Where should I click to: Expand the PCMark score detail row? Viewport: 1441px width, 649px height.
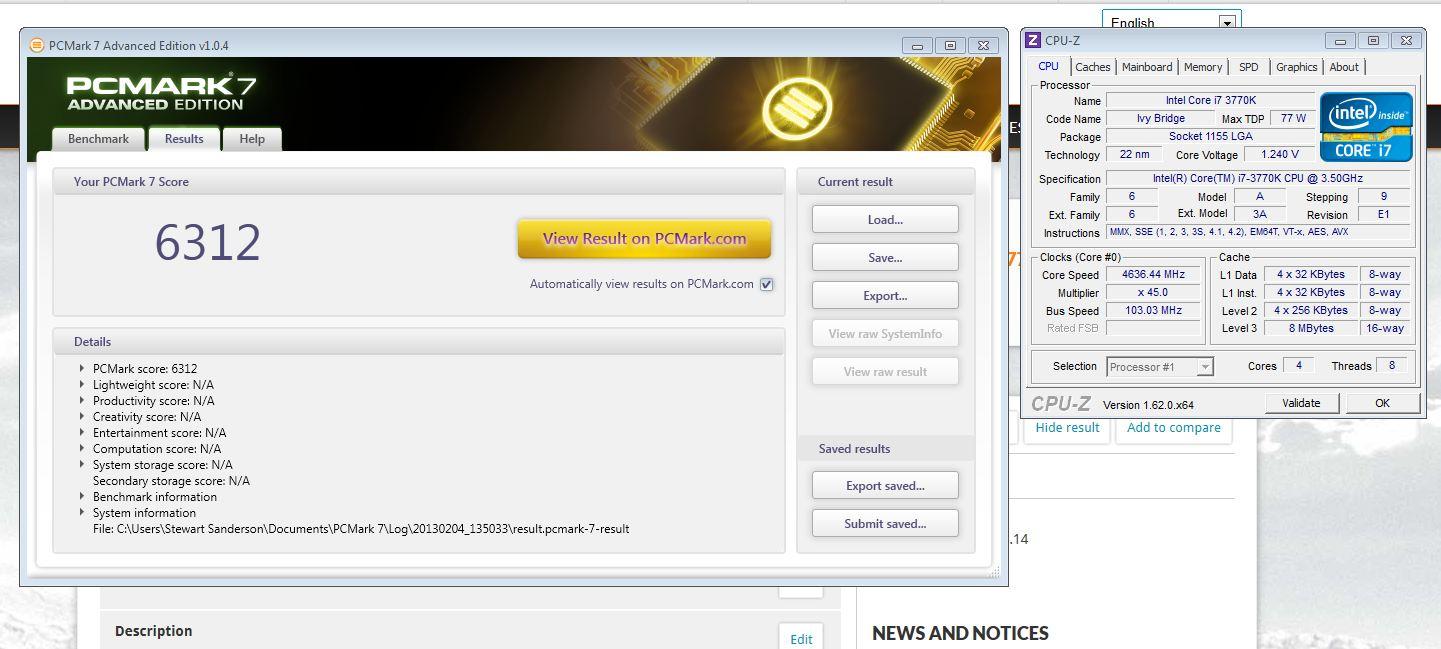coord(82,368)
